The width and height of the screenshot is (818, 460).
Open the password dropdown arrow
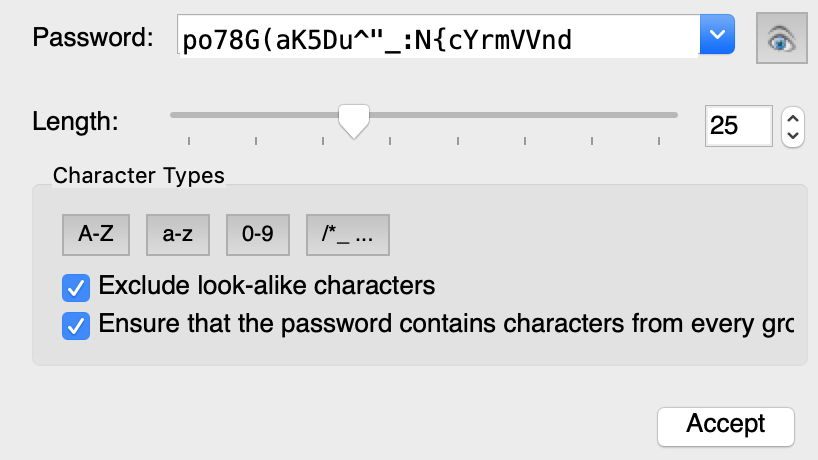(x=716, y=36)
